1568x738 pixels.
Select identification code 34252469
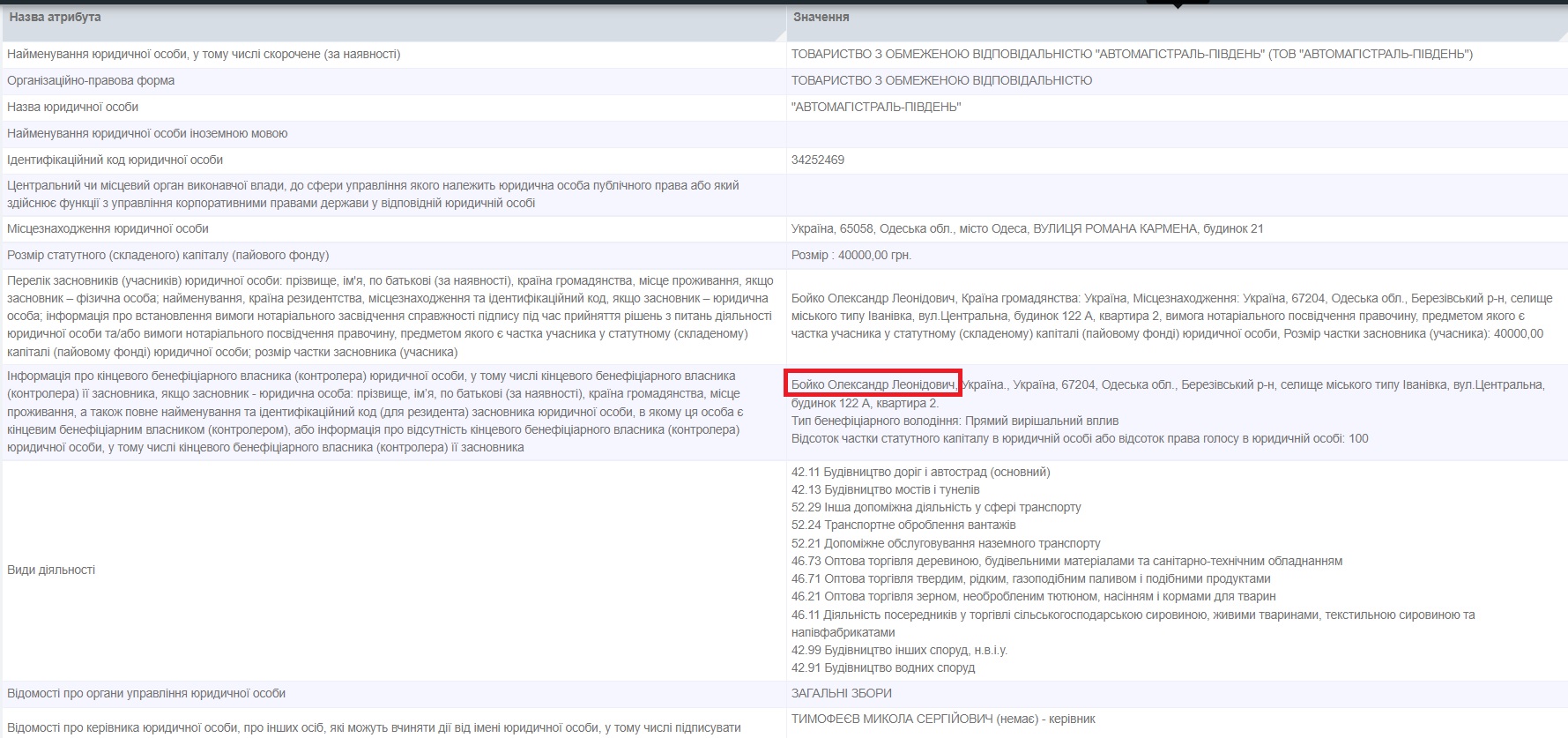(x=818, y=160)
